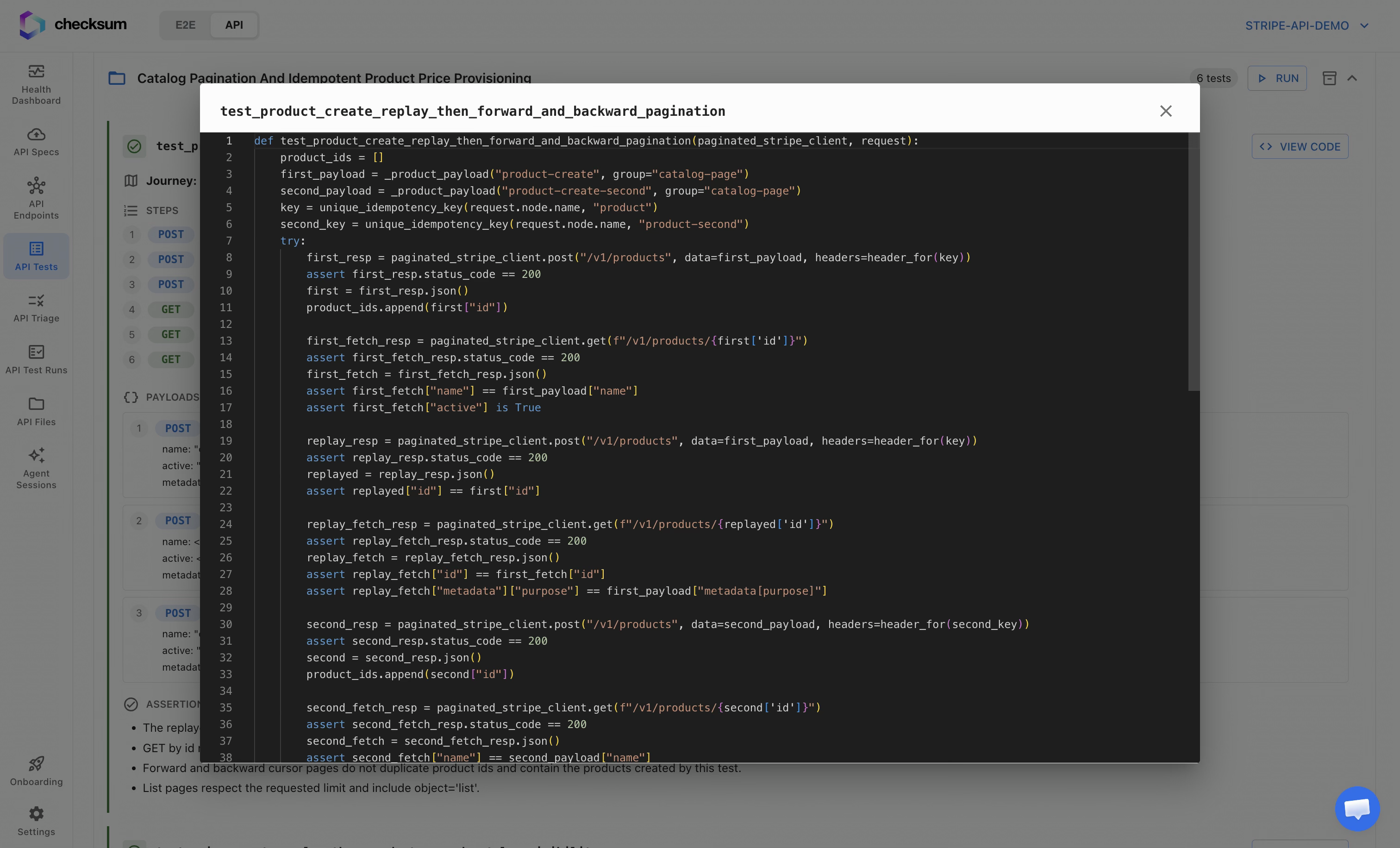Click line number 30 in the gutter
The image size is (1400, 848).
(225, 624)
